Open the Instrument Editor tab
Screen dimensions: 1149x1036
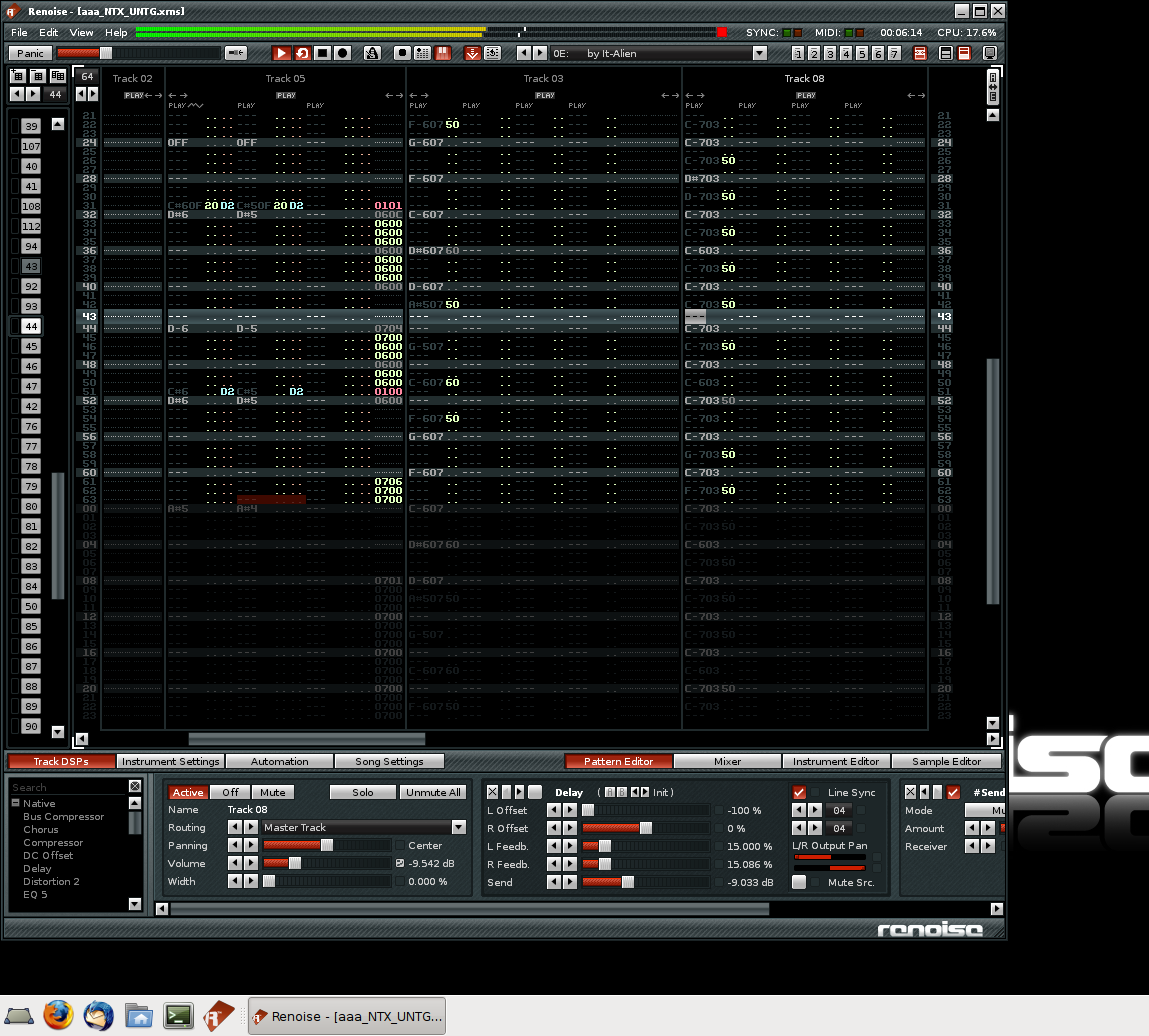tap(836, 761)
